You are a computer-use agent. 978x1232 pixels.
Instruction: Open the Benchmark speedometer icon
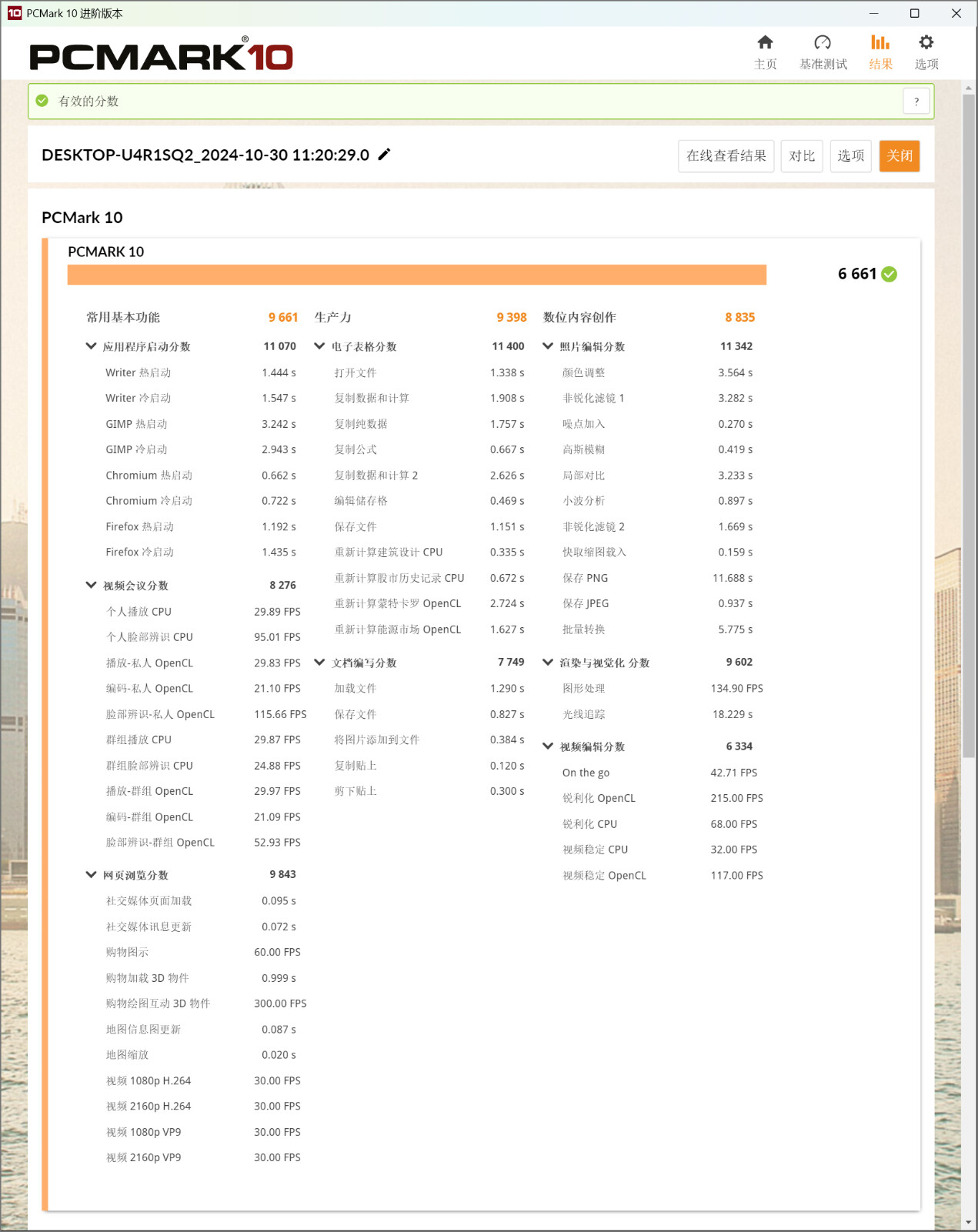tap(823, 43)
